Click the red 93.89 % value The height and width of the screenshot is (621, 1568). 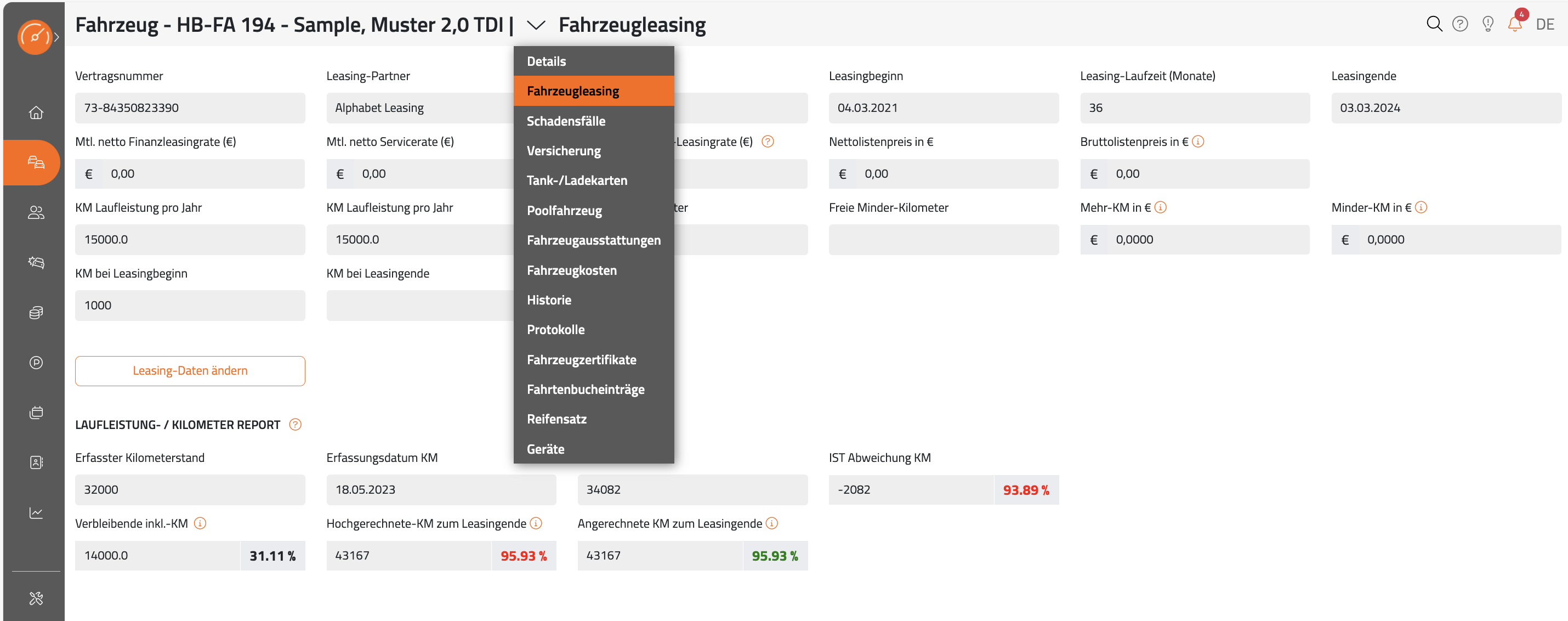[x=1026, y=489]
